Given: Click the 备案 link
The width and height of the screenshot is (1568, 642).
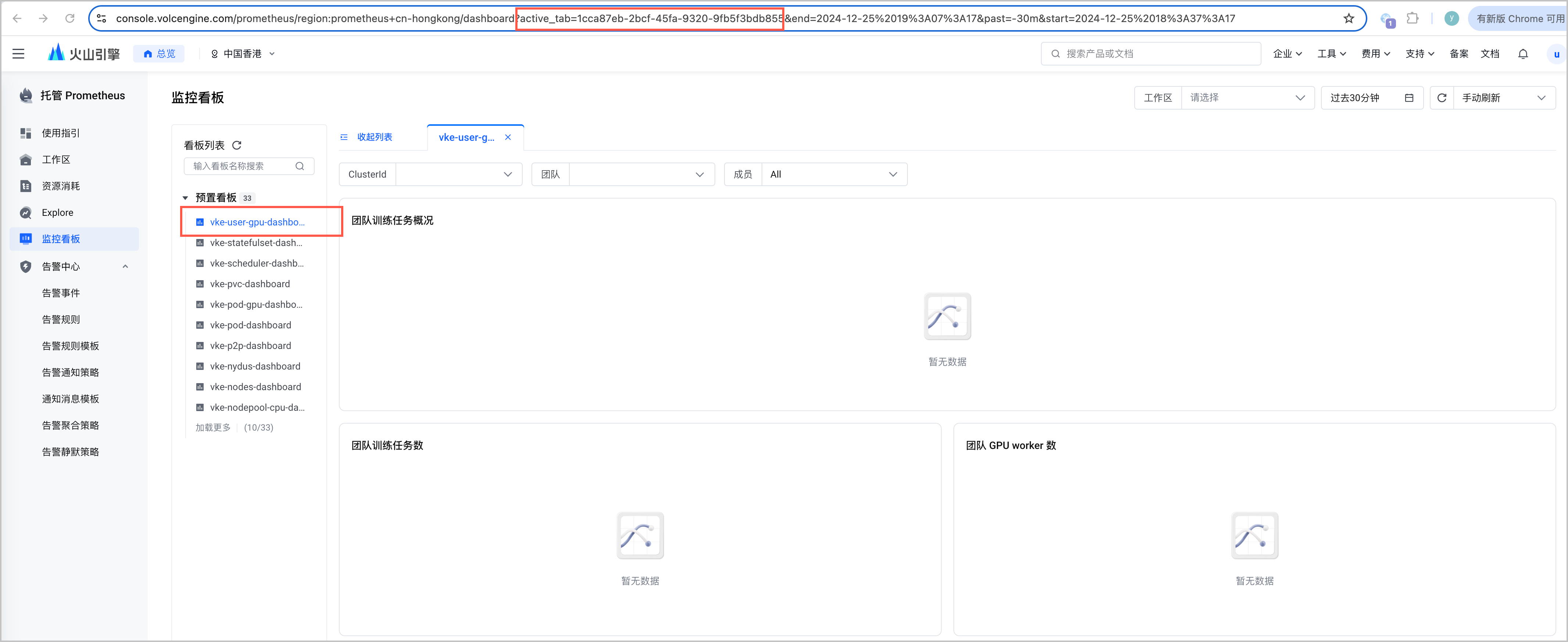Looking at the screenshot, I should click(x=1458, y=54).
